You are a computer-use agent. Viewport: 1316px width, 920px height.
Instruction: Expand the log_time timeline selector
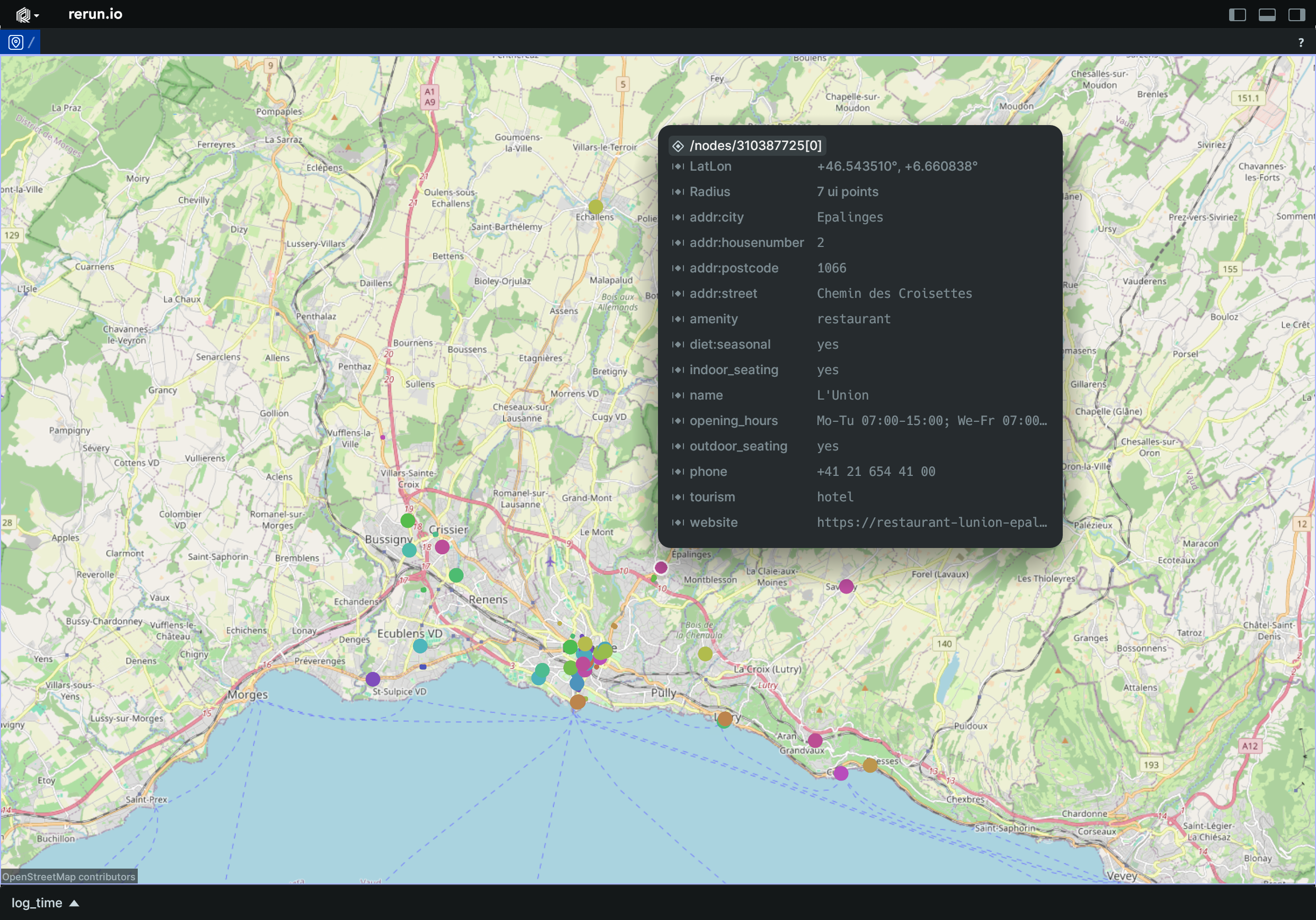37,903
